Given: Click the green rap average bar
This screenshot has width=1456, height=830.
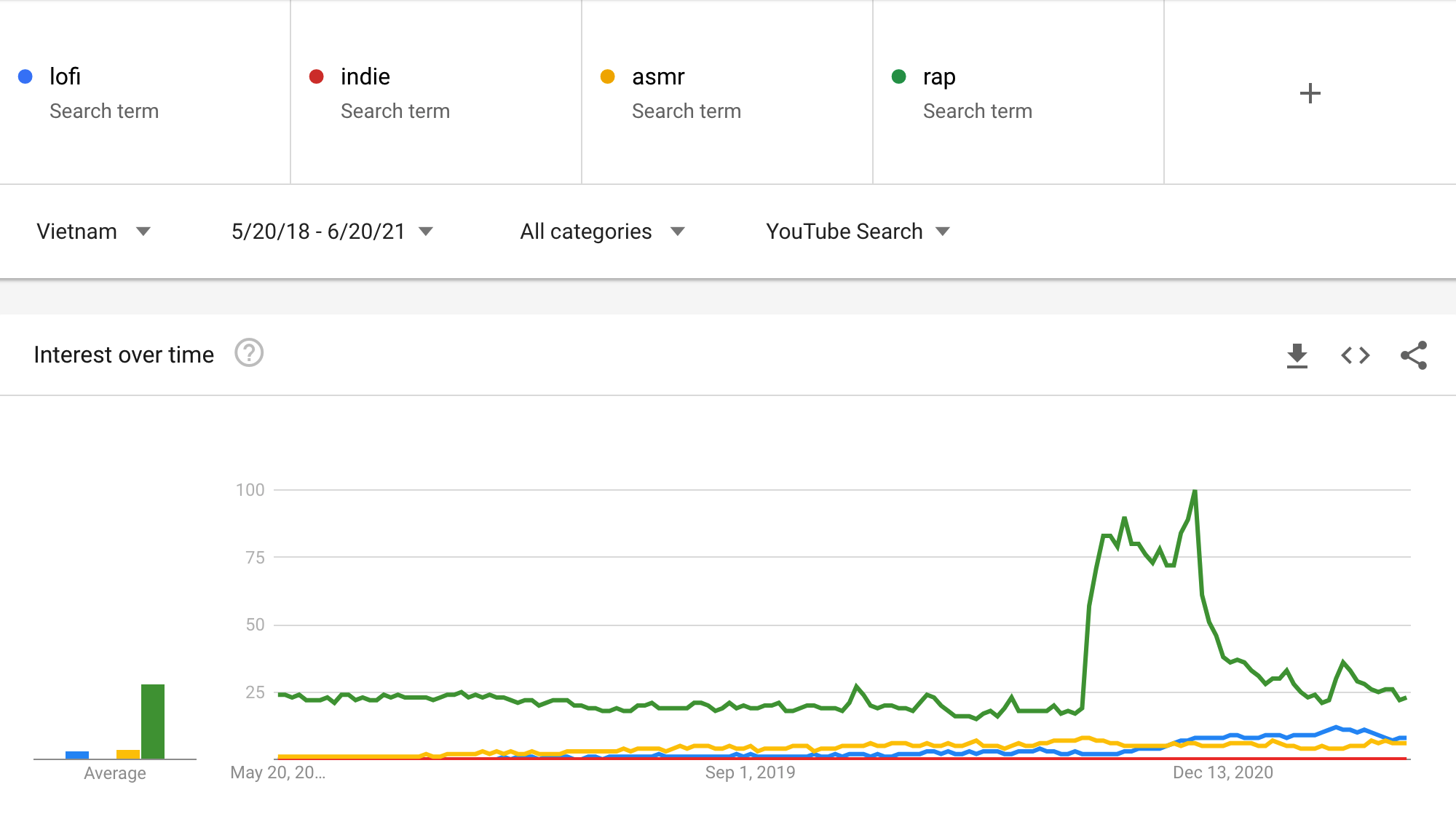Looking at the screenshot, I should click(153, 721).
